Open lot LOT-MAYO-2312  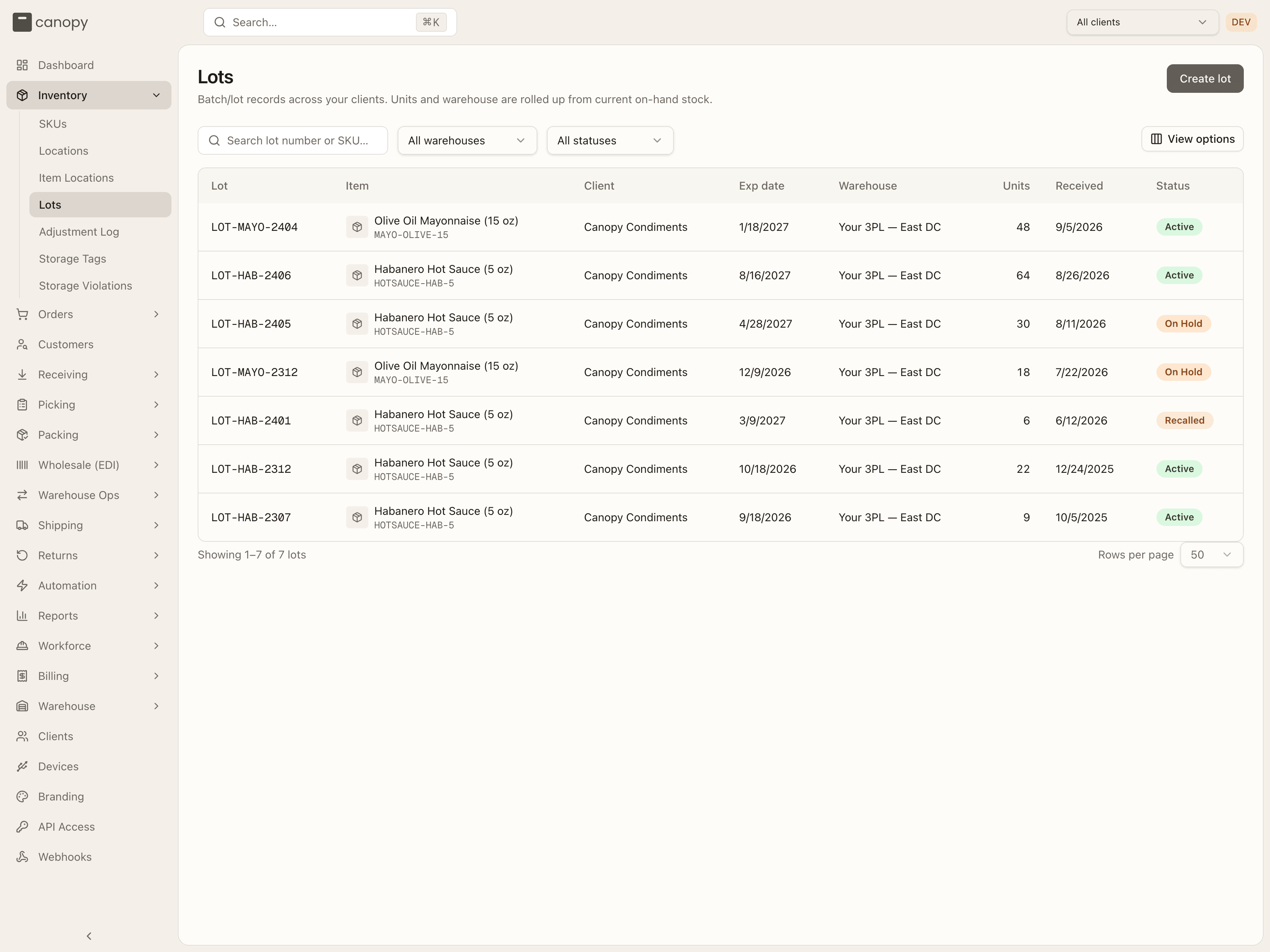pos(254,372)
